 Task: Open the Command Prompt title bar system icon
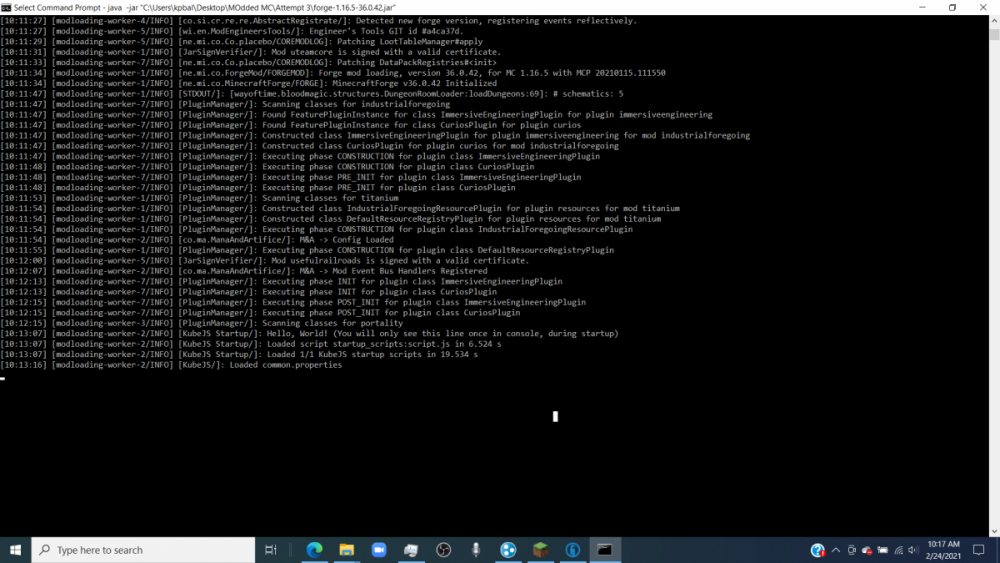pyautogui.click(x=6, y=7)
